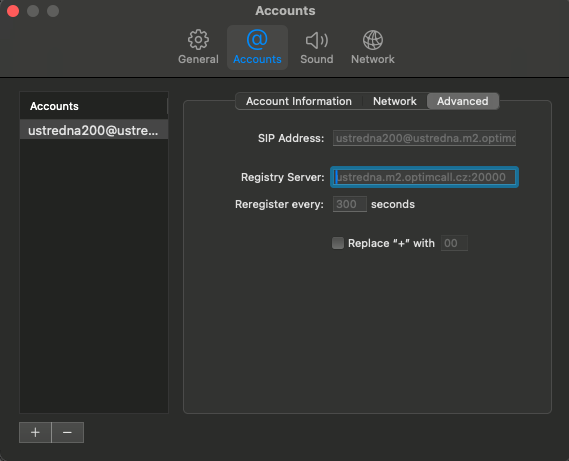Minimize the Accounts window
The width and height of the screenshot is (569, 461).
33,11
